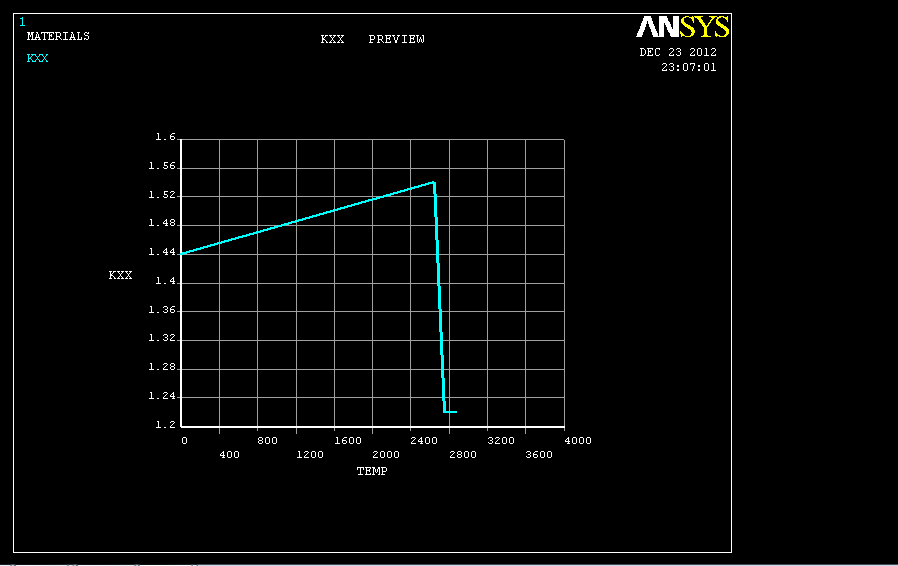
Task: Click the 1.36 value on the KXX axis
Action: 162,309
